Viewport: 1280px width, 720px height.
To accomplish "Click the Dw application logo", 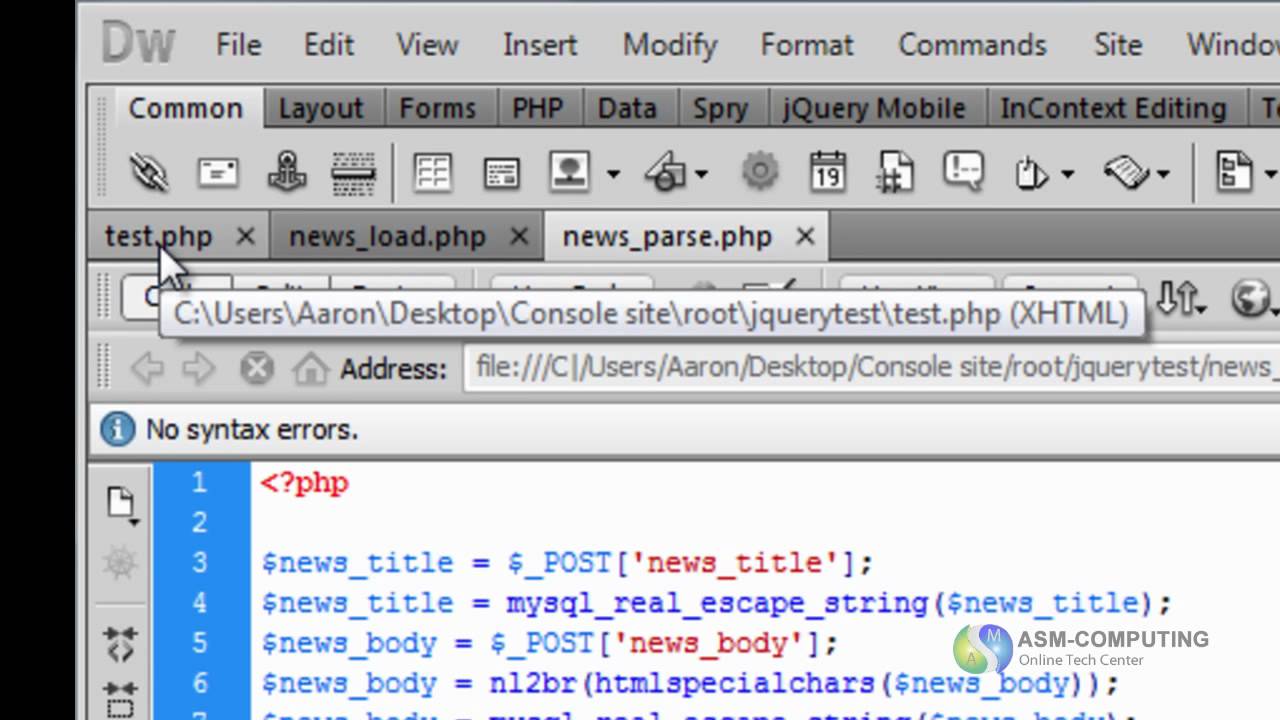I will click(138, 44).
